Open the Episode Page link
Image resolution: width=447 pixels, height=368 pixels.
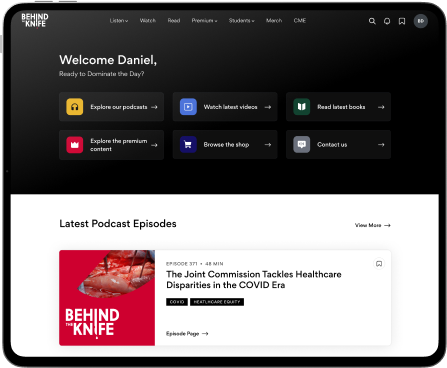coord(187,334)
